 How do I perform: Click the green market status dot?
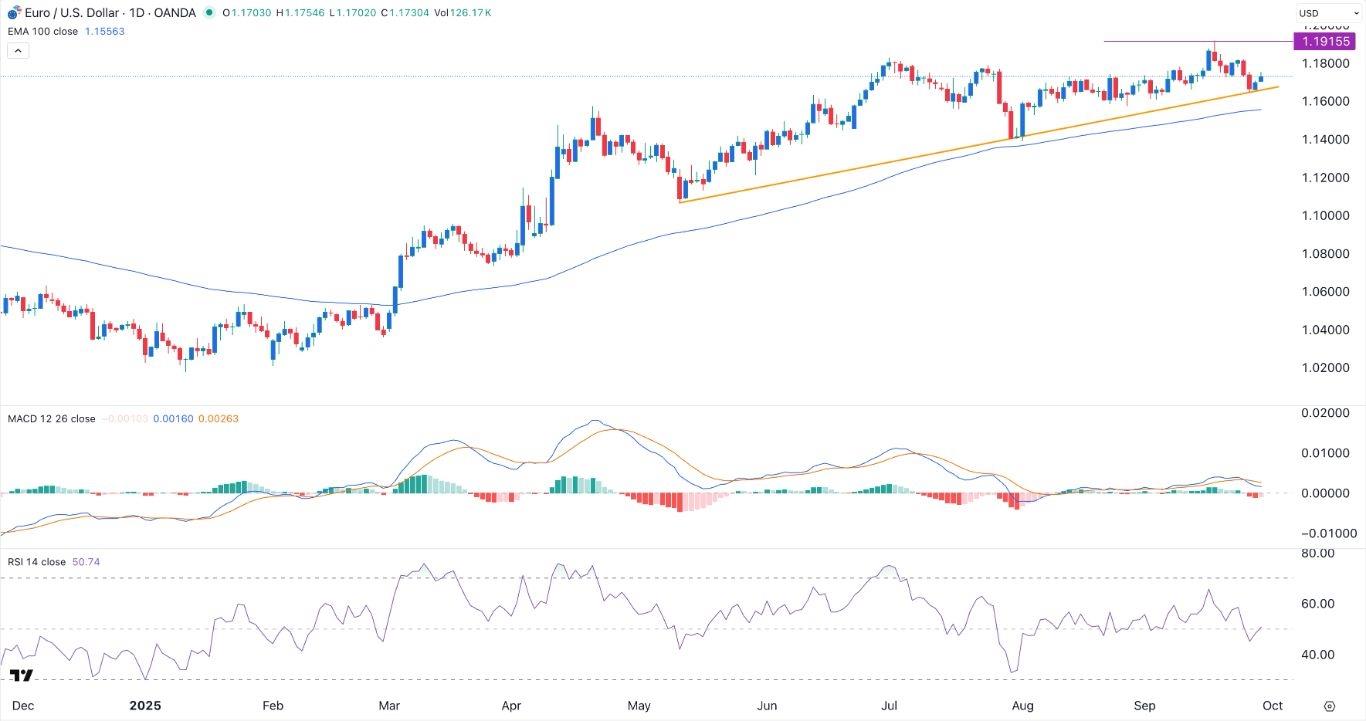(x=208, y=13)
